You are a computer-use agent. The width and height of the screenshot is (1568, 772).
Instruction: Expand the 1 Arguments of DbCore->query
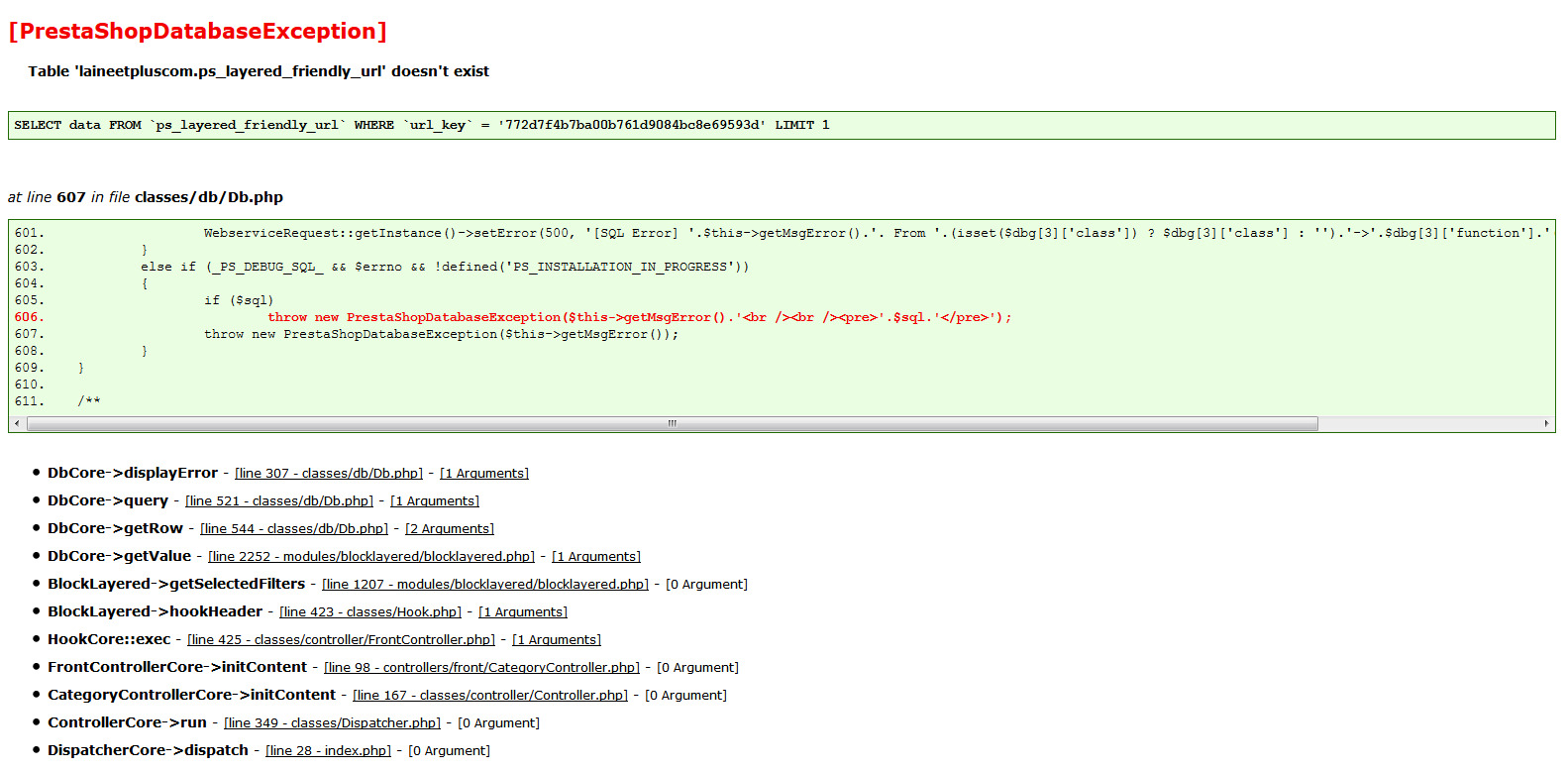[x=435, y=501]
